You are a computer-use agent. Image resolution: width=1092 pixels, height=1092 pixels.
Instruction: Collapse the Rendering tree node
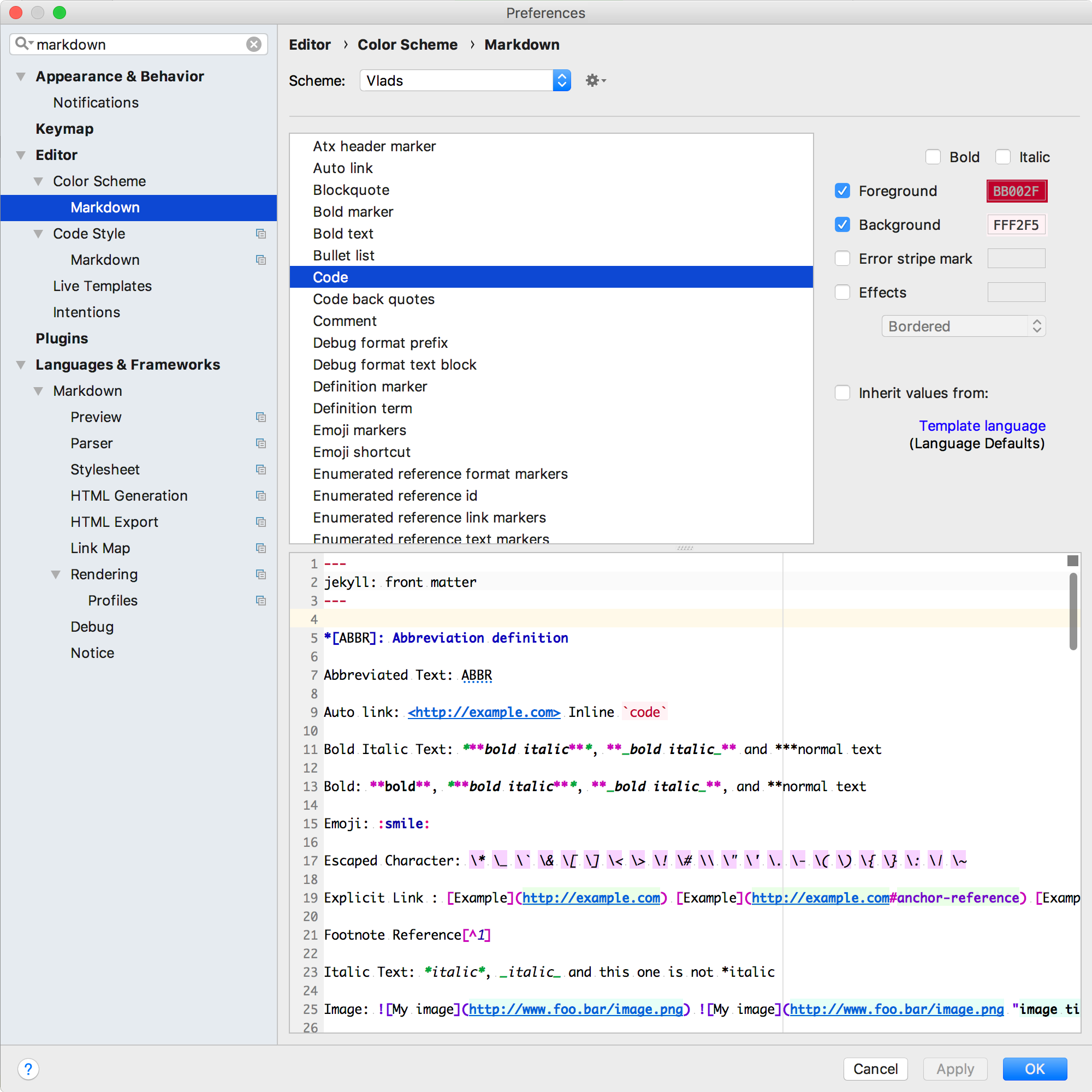coord(56,575)
